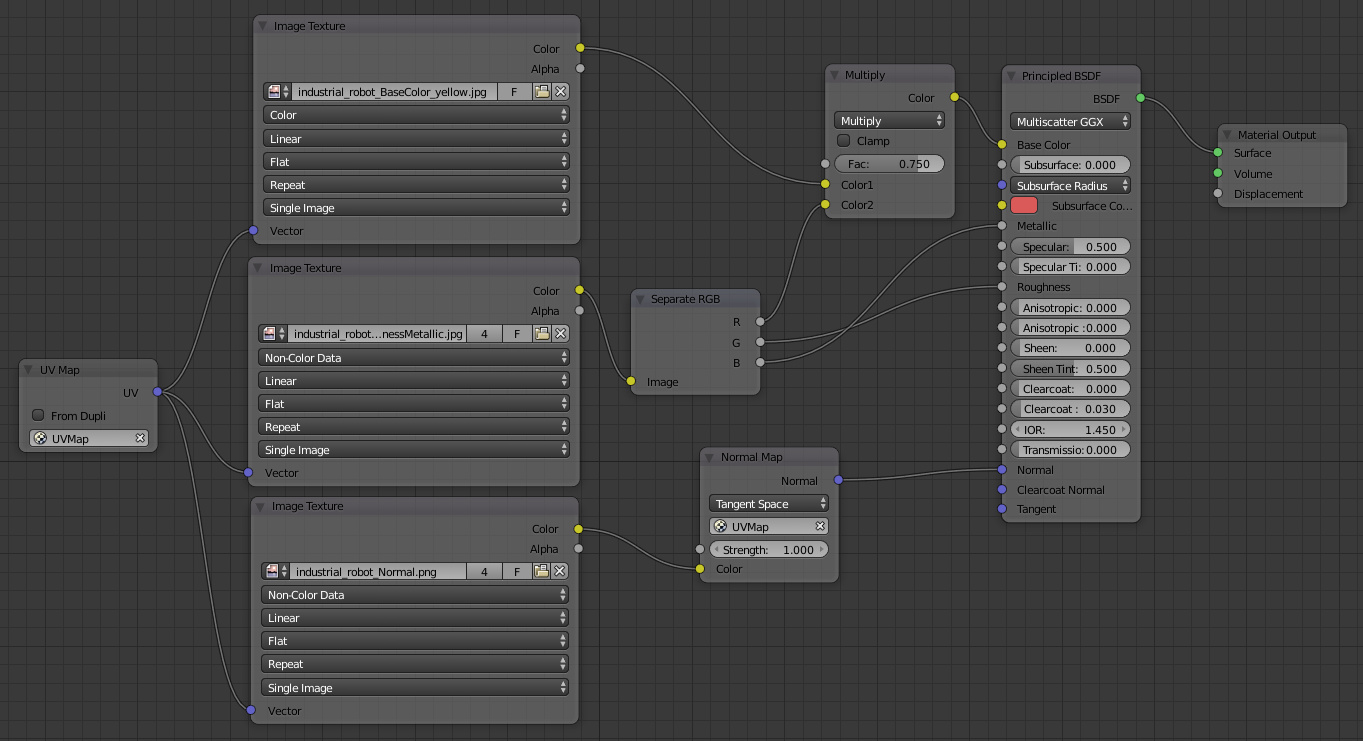
Task: Click Normal output socket on Normal Map node
Action: click(x=838, y=481)
